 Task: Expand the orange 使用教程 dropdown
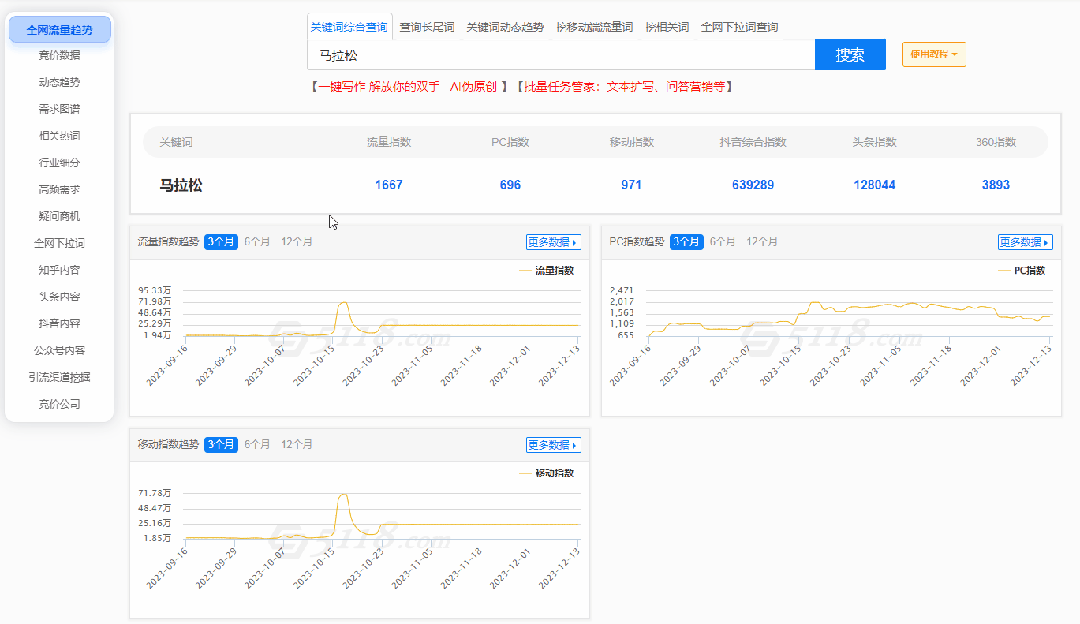pos(933,54)
